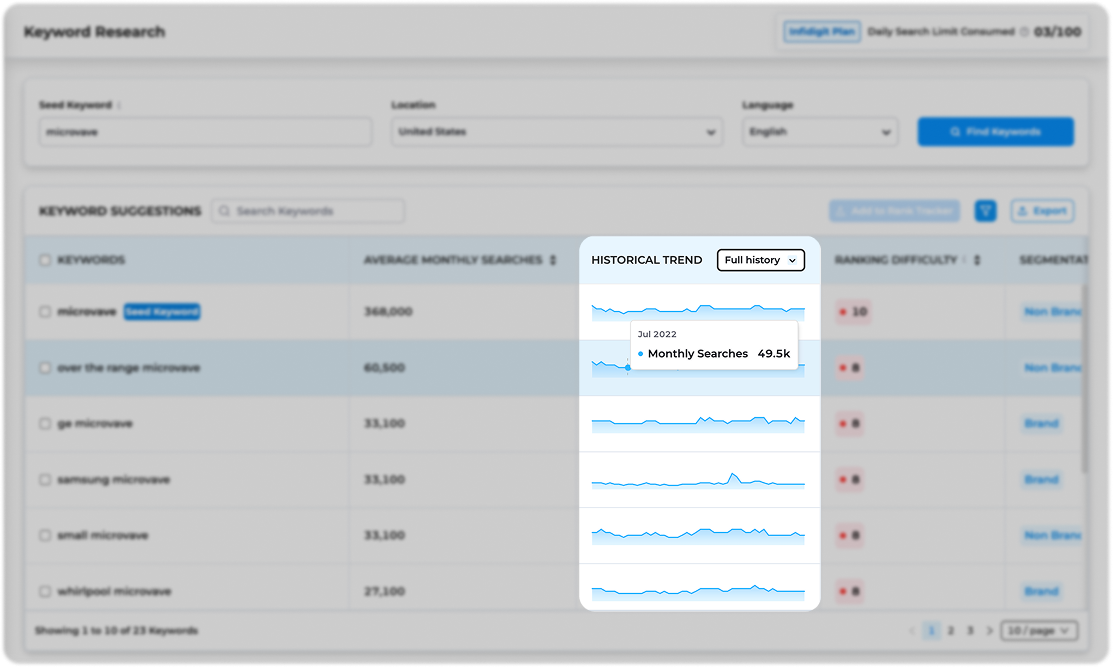This screenshot has height=668, width=1113.
Task: Open the Language dropdown set to English
Action: (819, 132)
